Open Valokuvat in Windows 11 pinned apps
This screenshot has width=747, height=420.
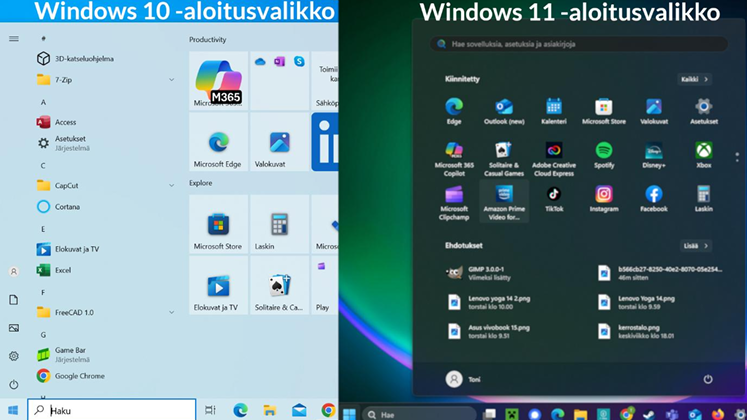pyautogui.click(x=654, y=111)
